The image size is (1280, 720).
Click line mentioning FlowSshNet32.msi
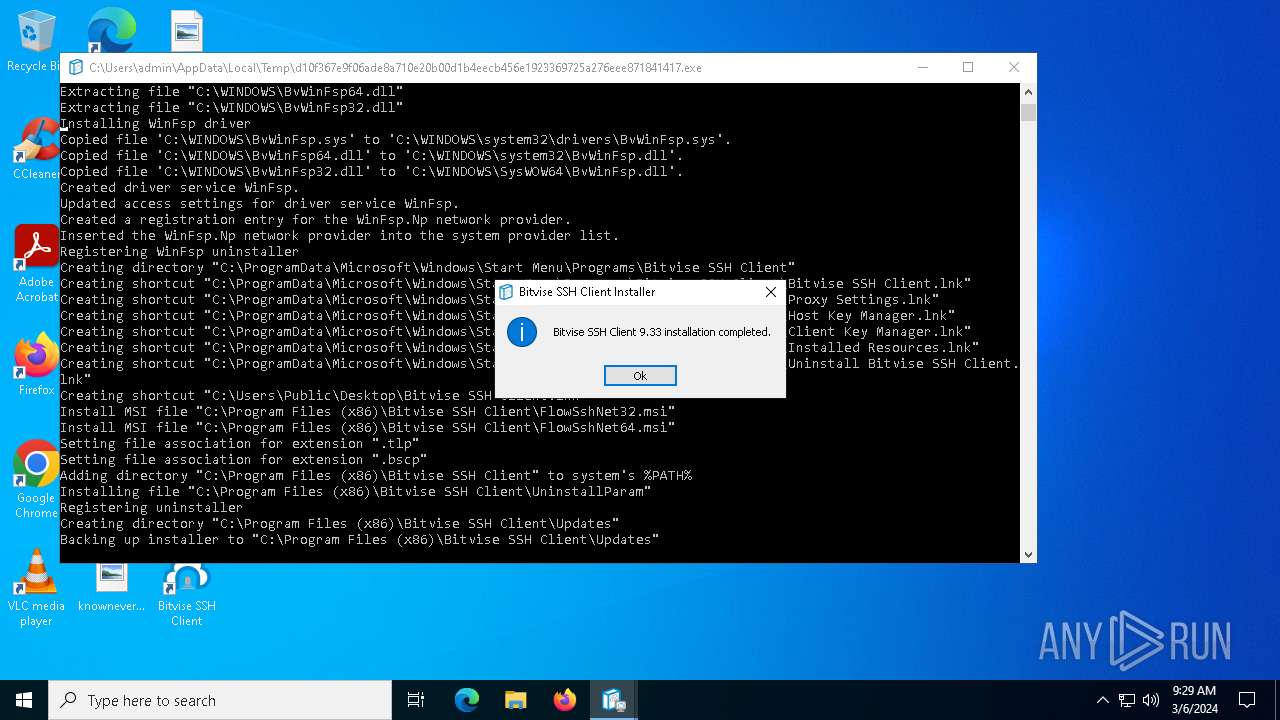367,412
